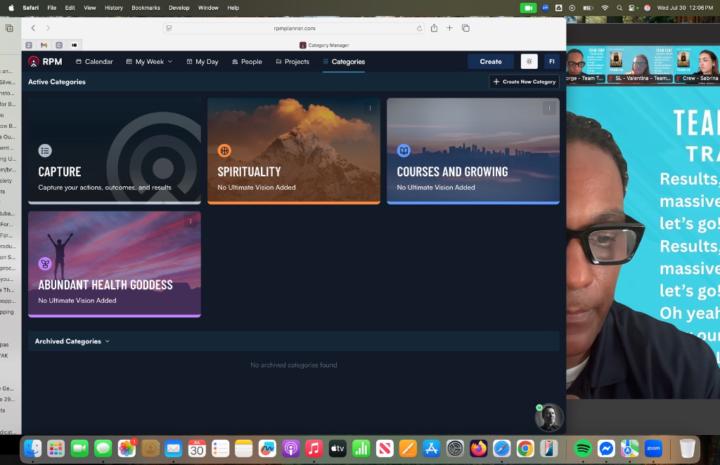Click the Share icon in Safari
Image resolution: width=720 pixels, height=465 pixels.
pos(434,28)
